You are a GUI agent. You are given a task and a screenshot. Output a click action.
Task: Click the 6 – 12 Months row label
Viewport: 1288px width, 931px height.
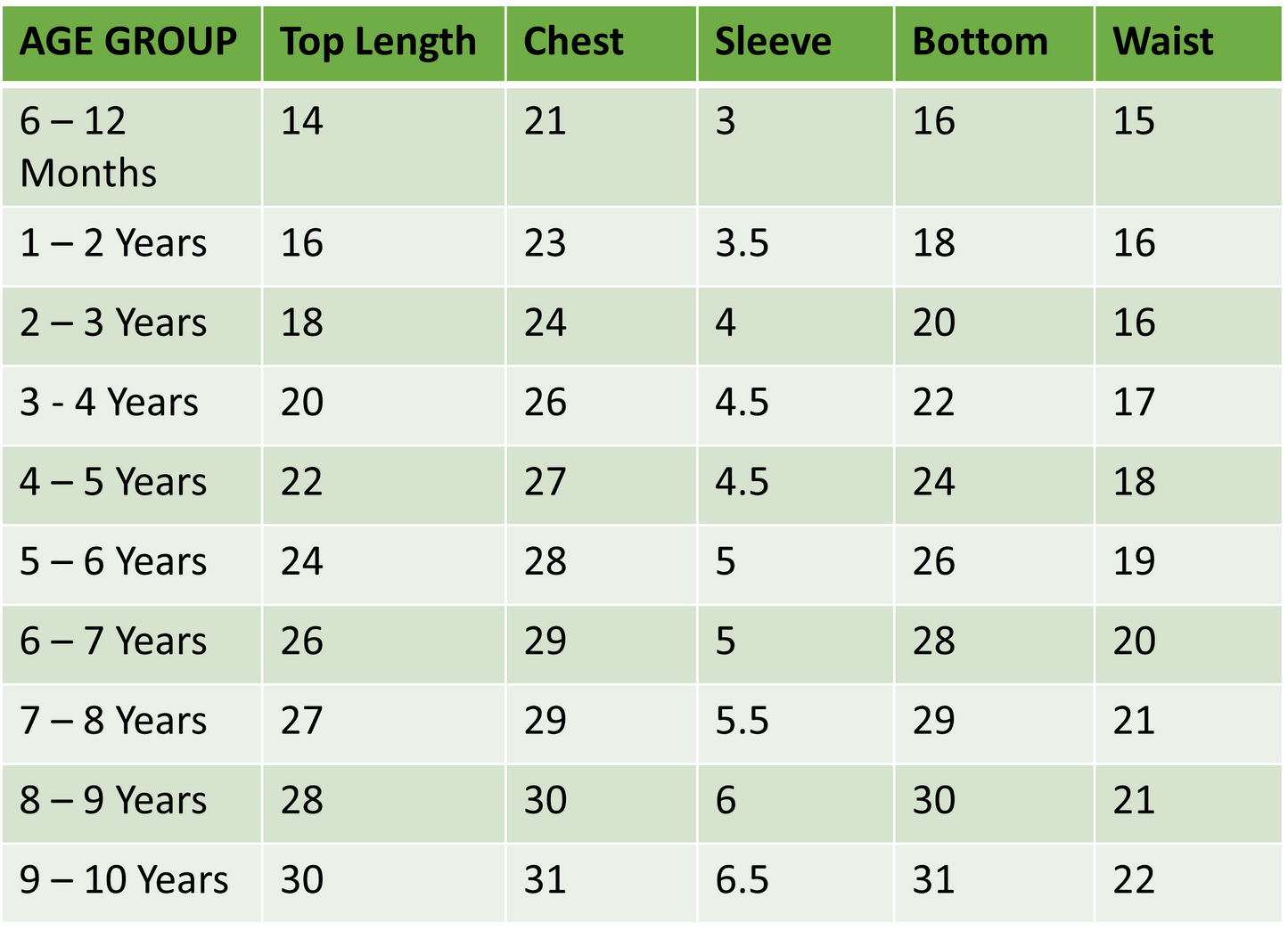click(x=88, y=147)
